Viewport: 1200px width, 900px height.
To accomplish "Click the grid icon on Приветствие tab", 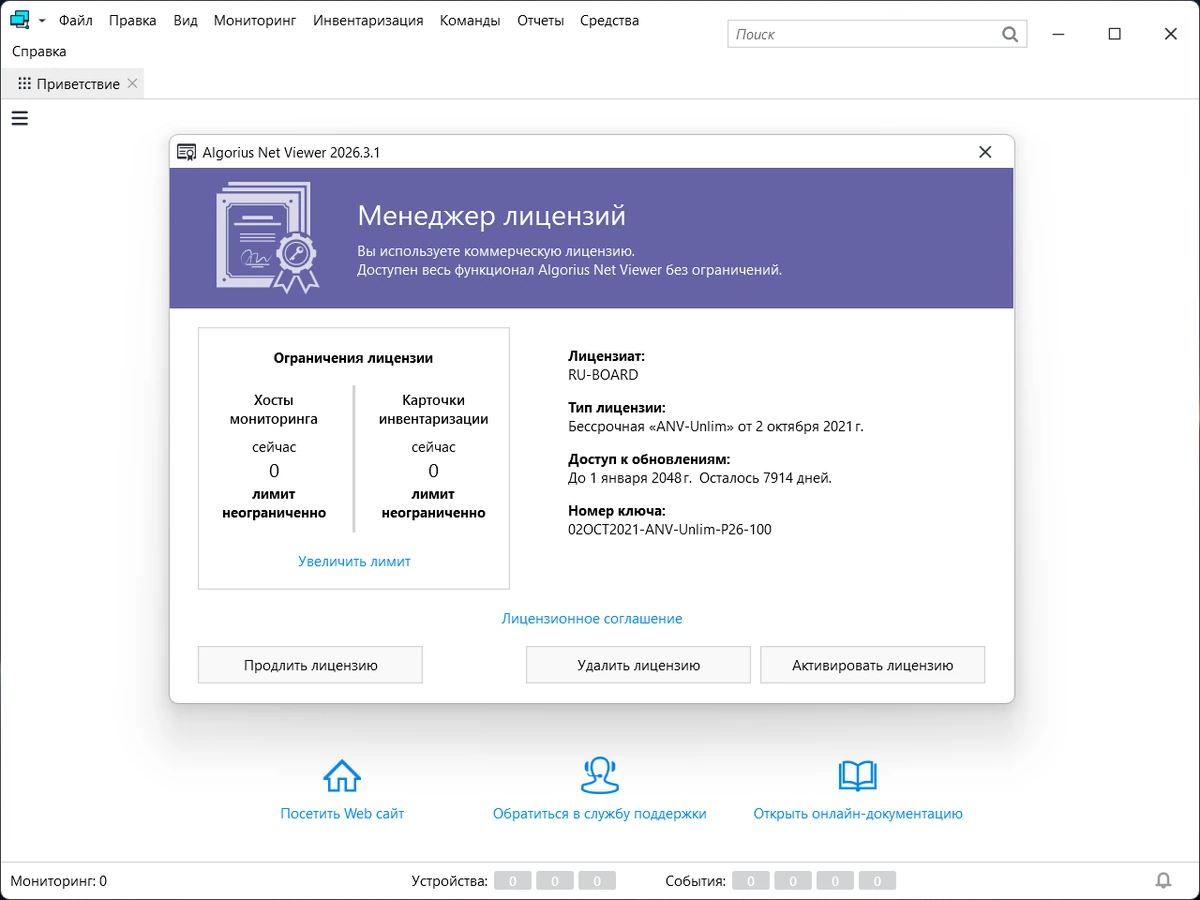I will 25,84.
